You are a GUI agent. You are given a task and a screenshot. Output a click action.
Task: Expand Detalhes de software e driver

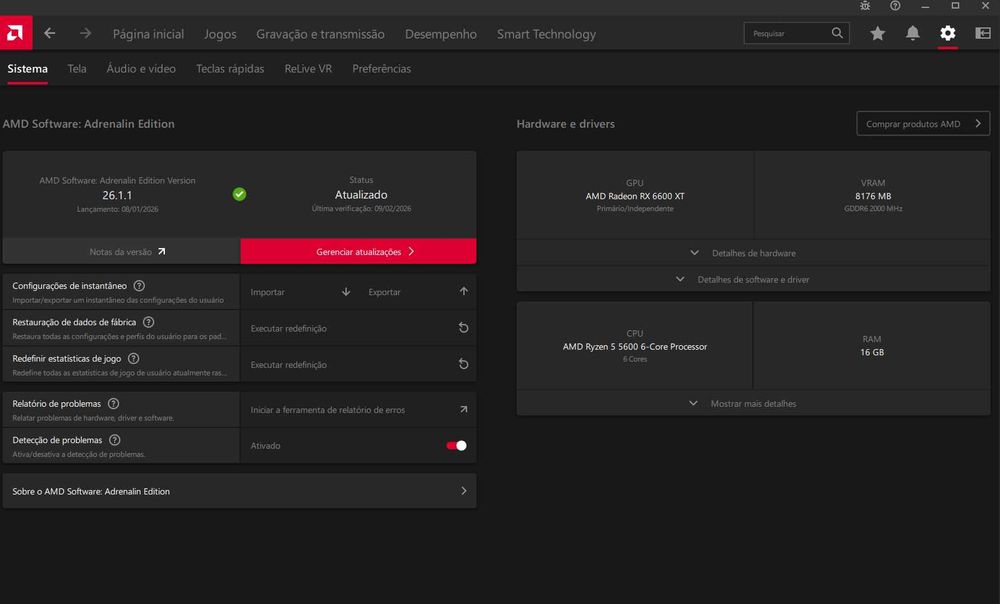753,279
